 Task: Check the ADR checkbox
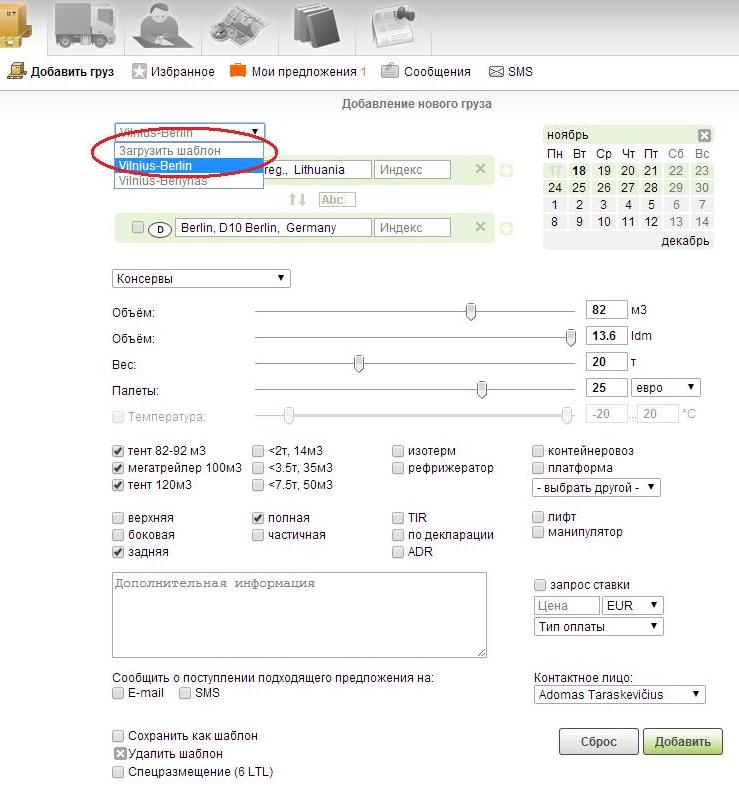tap(398, 552)
